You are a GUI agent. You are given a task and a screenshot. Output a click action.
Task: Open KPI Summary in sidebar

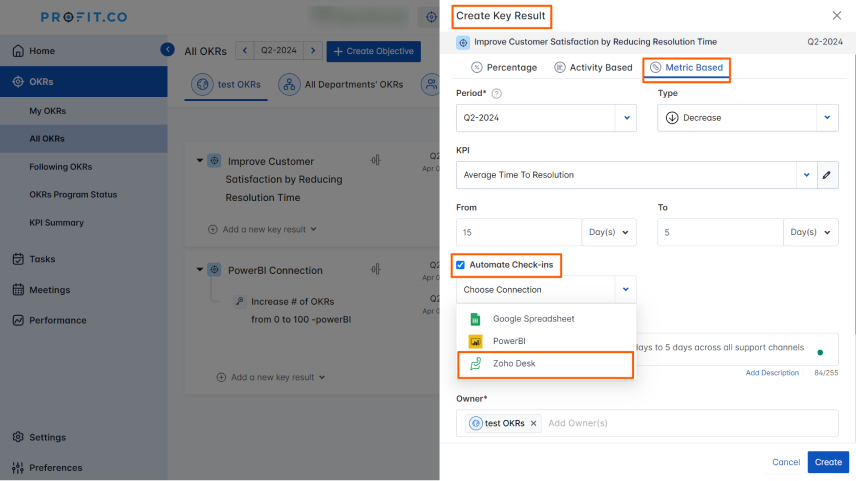(56, 223)
